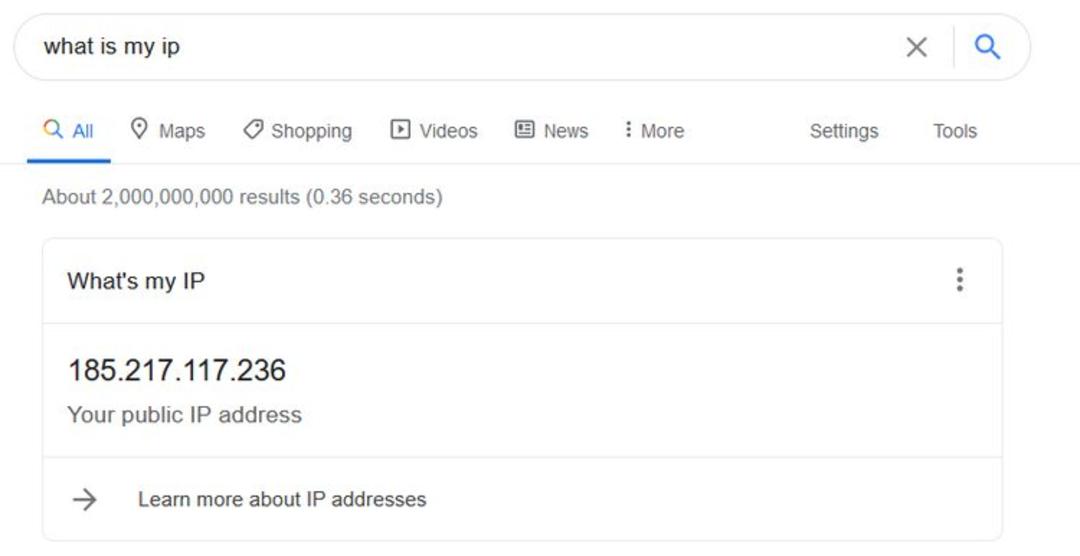
Task: Click the Shopping tag icon
Action: tap(253, 130)
